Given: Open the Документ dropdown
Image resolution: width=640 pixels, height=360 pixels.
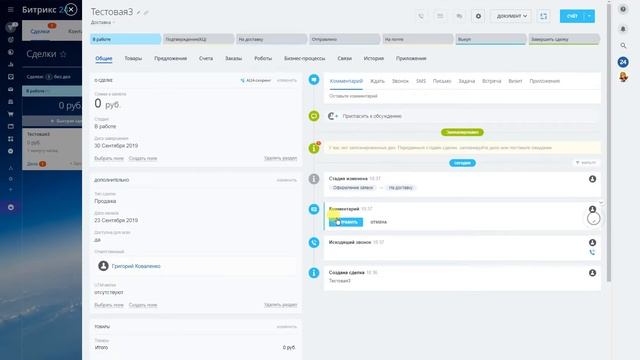Looking at the screenshot, I should (511, 16).
